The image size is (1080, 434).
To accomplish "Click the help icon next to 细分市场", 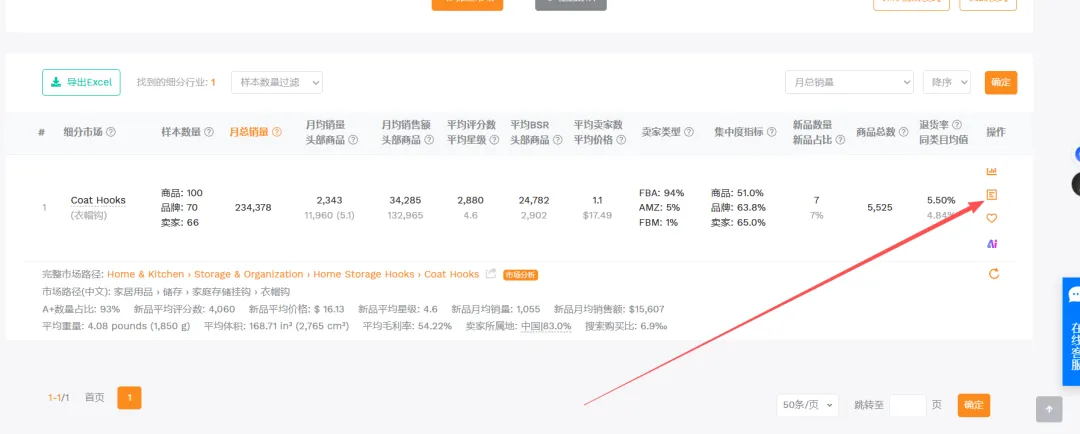I will click(x=111, y=132).
